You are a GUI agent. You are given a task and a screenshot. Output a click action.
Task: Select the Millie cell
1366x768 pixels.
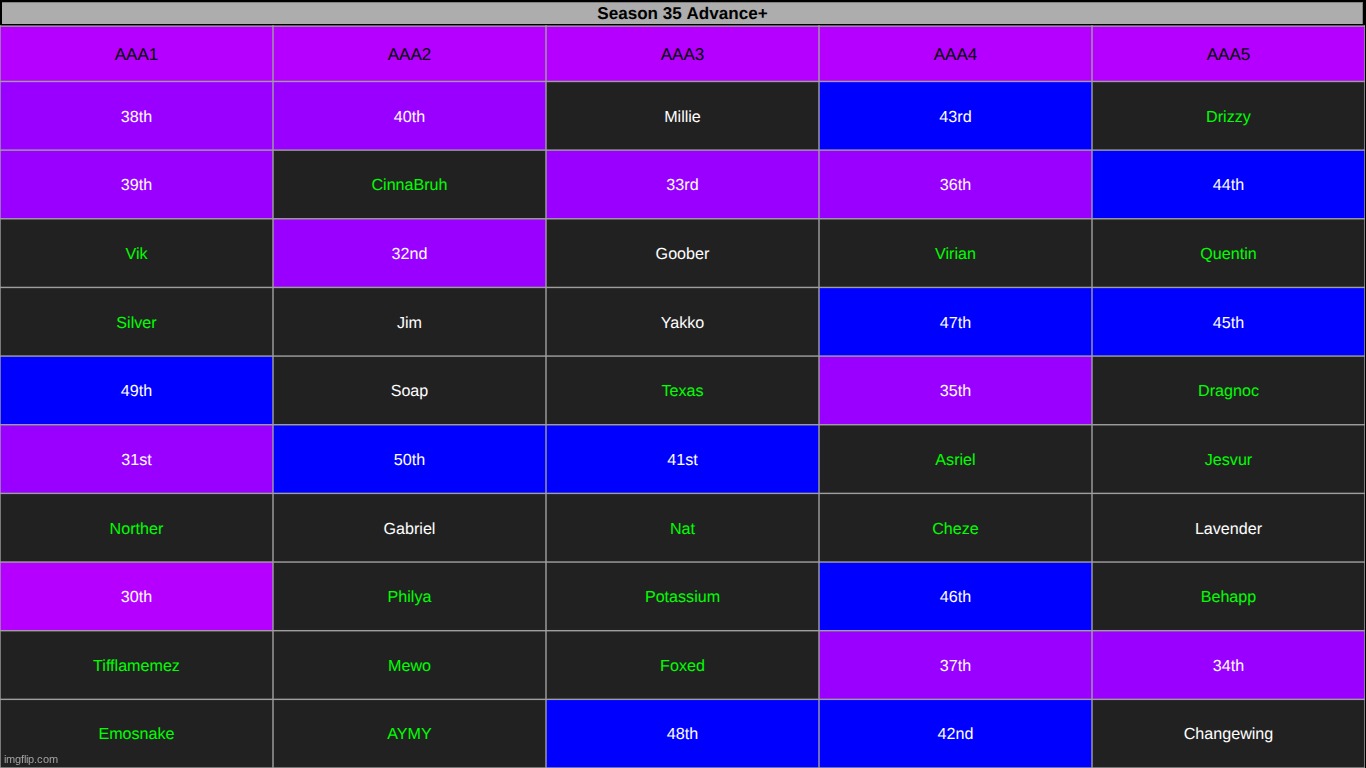[682, 116]
